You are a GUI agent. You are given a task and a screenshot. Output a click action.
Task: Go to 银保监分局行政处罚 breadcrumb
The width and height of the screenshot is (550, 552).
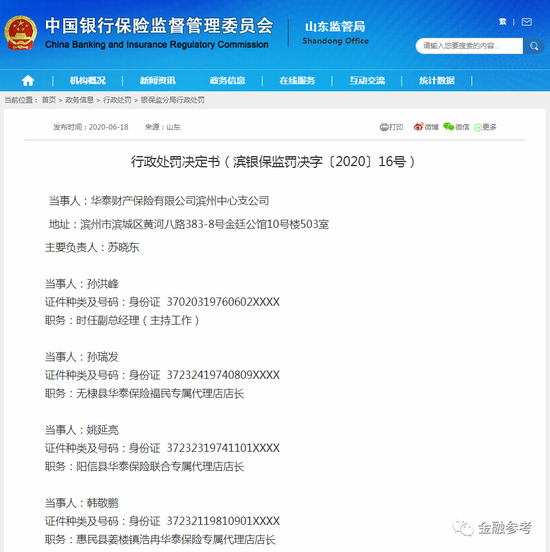pyautogui.click(x=173, y=100)
